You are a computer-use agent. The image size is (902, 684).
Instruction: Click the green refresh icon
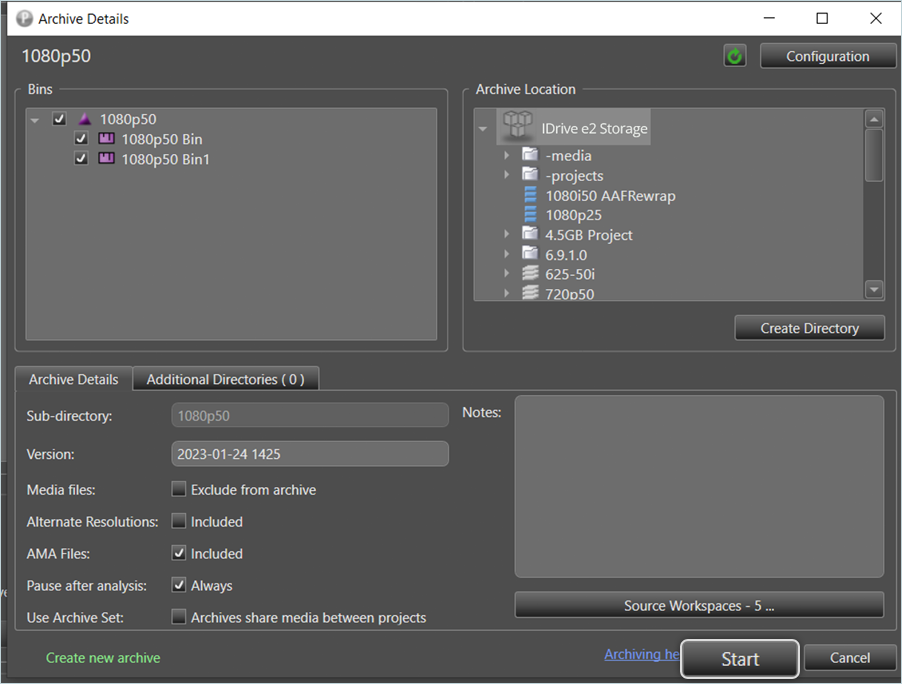735,56
